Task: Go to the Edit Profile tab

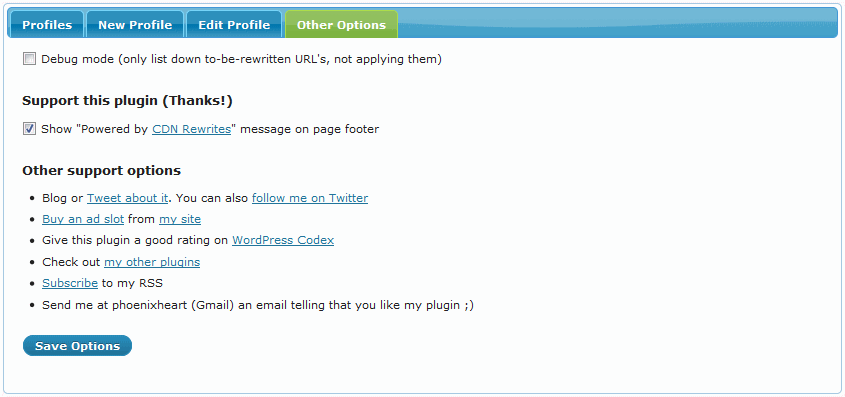Action: click(234, 25)
